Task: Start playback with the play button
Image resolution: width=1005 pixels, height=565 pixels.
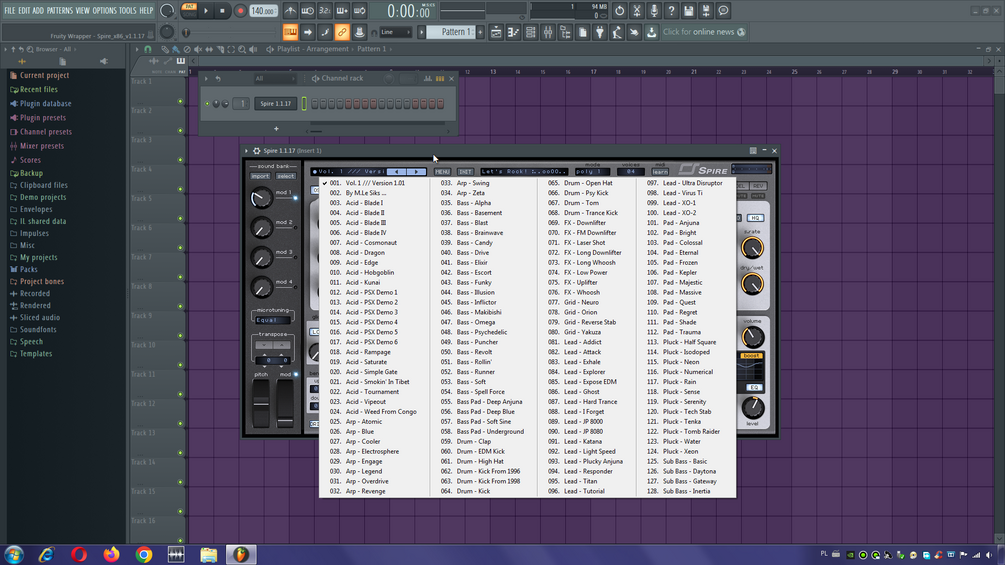Action: (x=206, y=10)
